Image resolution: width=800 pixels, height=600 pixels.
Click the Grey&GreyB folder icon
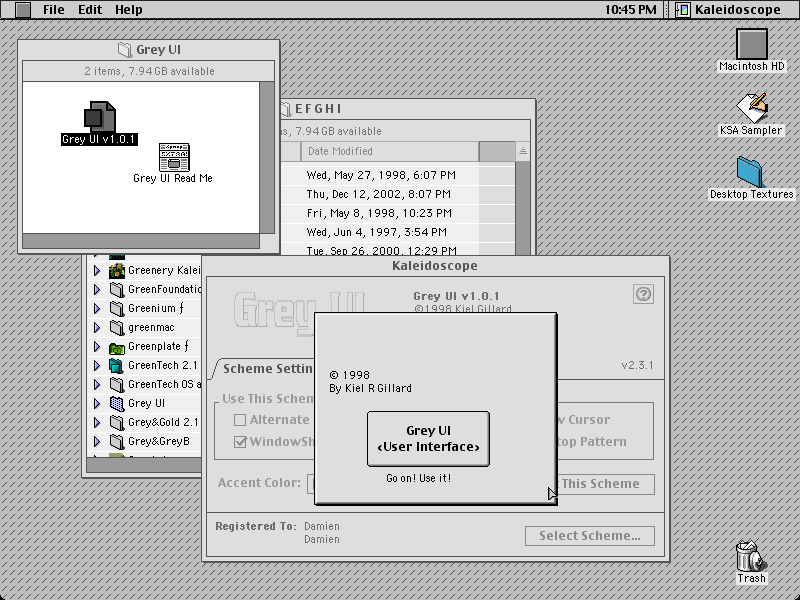(117, 442)
